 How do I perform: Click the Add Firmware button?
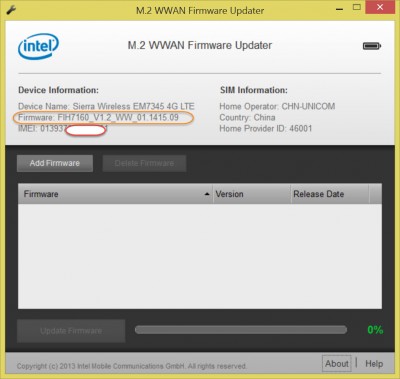(x=55, y=163)
